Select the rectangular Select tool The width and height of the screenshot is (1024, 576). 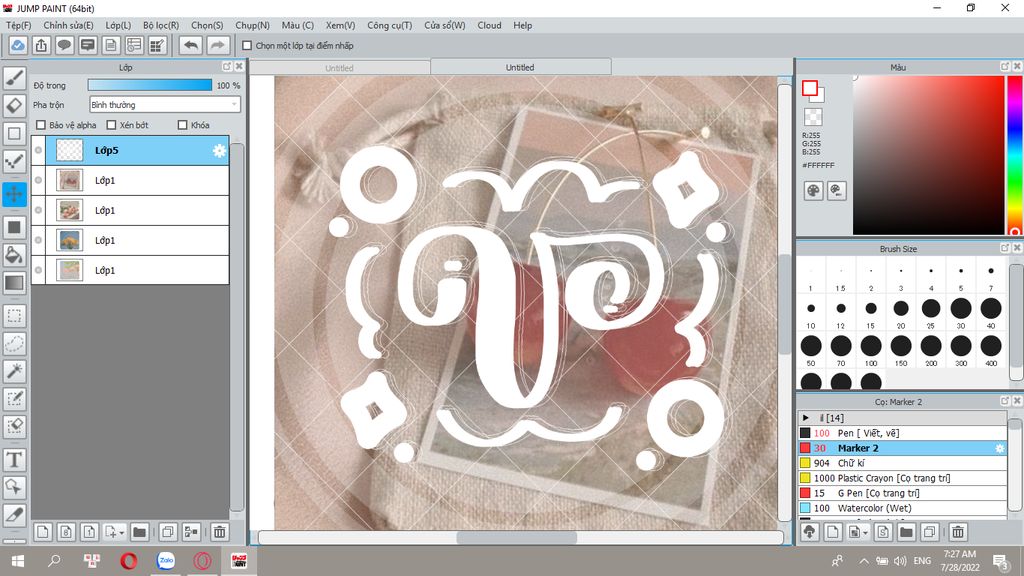click(14, 316)
